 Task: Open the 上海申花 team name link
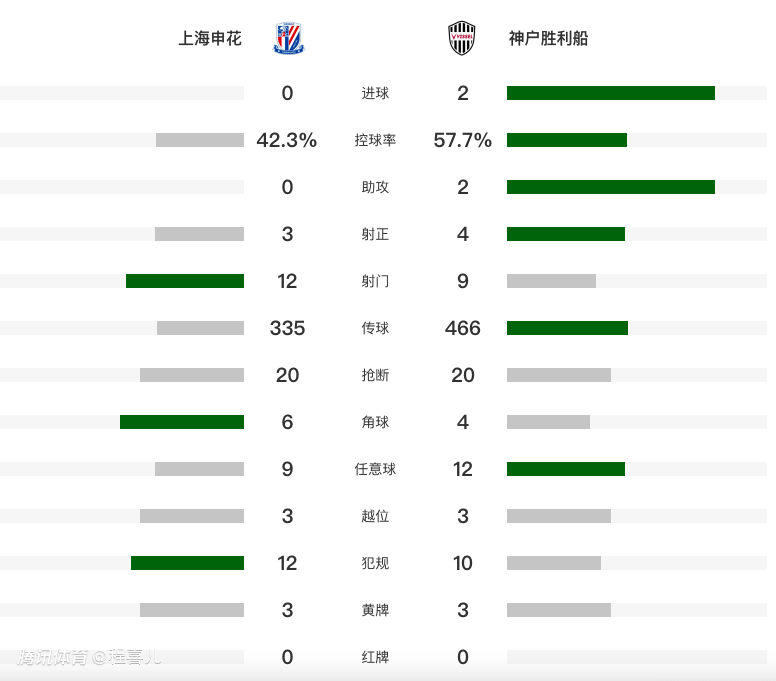(210, 39)
